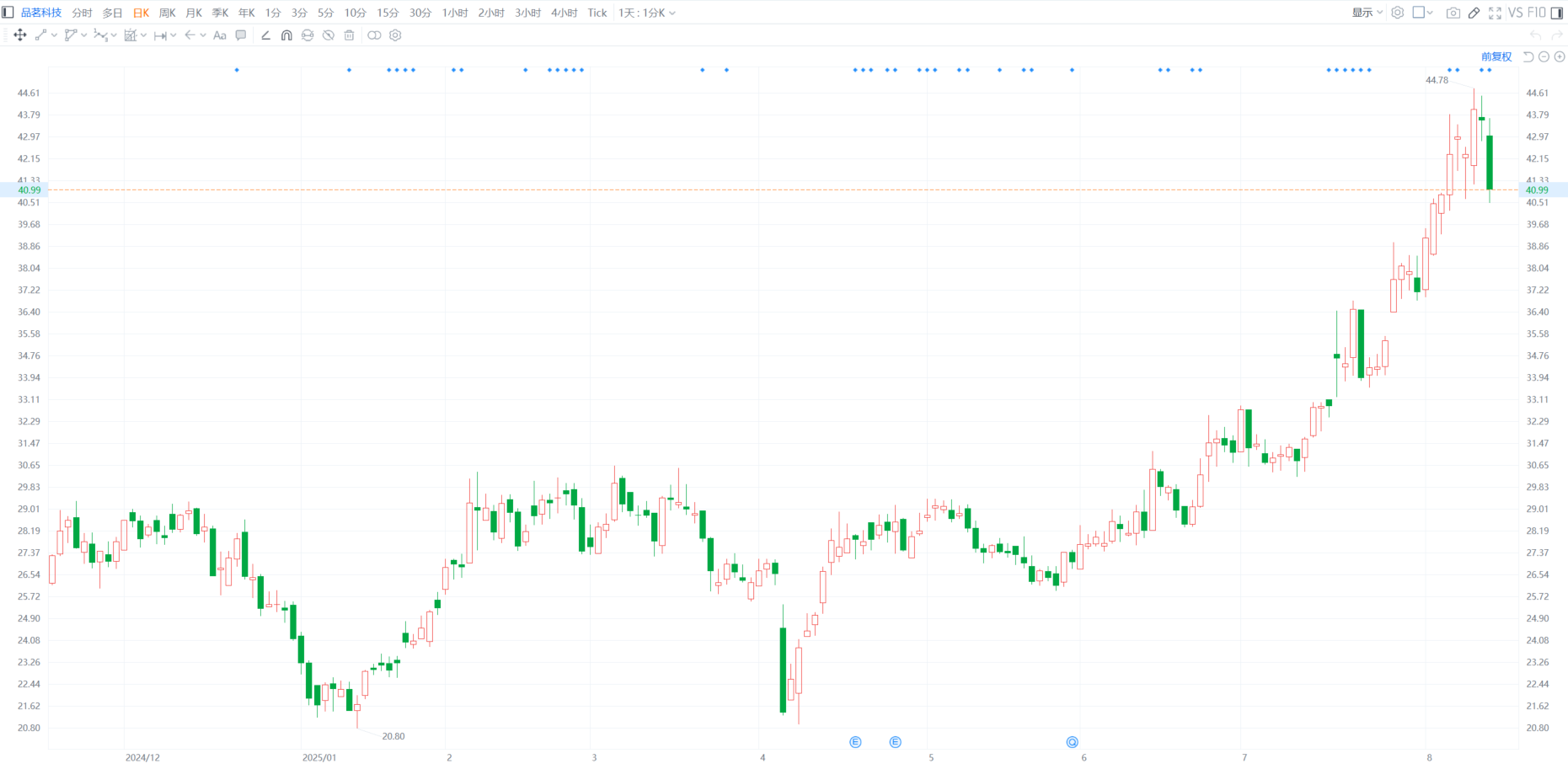Enter fullscreen chart mode

[x=1495, y=13]
